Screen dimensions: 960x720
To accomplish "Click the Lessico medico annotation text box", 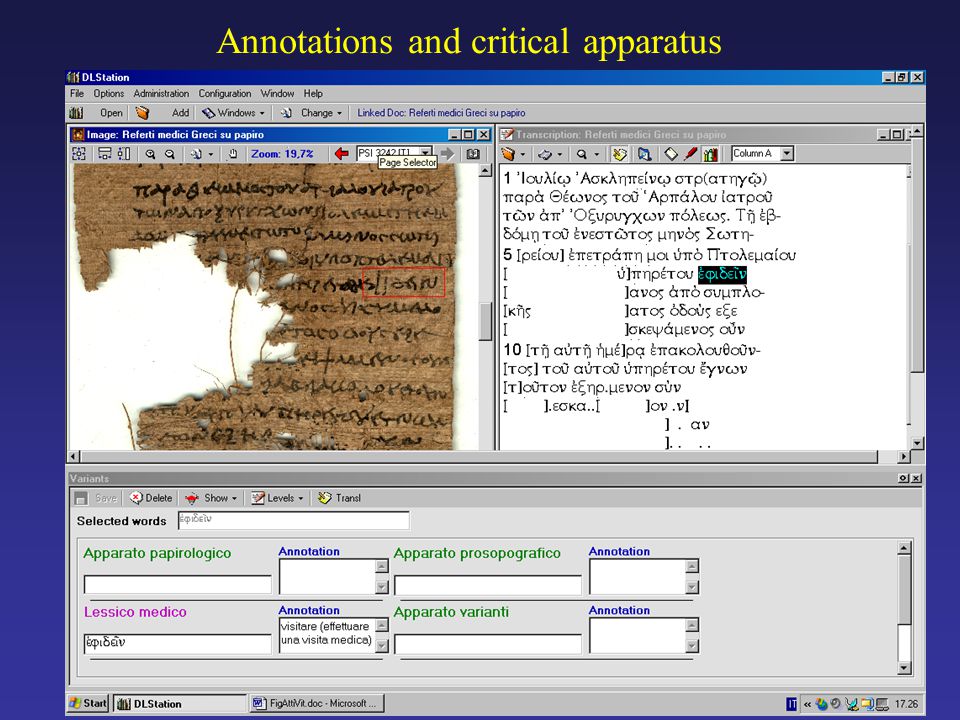I will (x=327, y=634).
